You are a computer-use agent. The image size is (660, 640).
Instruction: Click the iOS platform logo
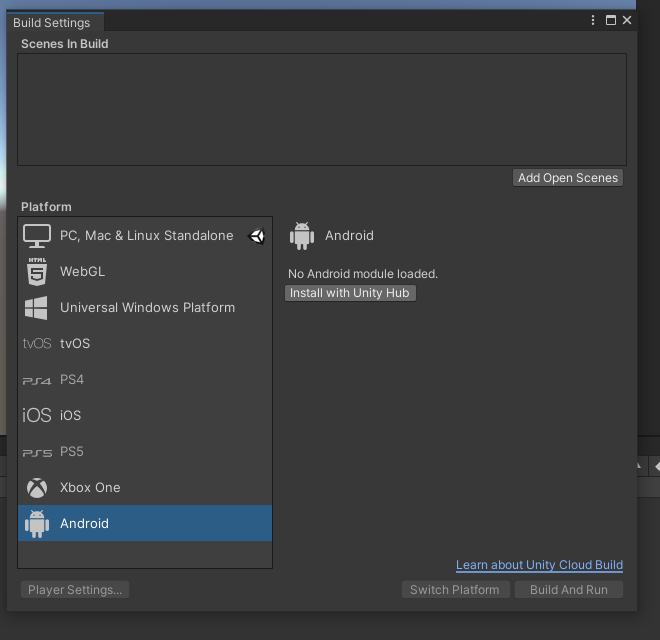pyautogui.click(x=37, y=415)
